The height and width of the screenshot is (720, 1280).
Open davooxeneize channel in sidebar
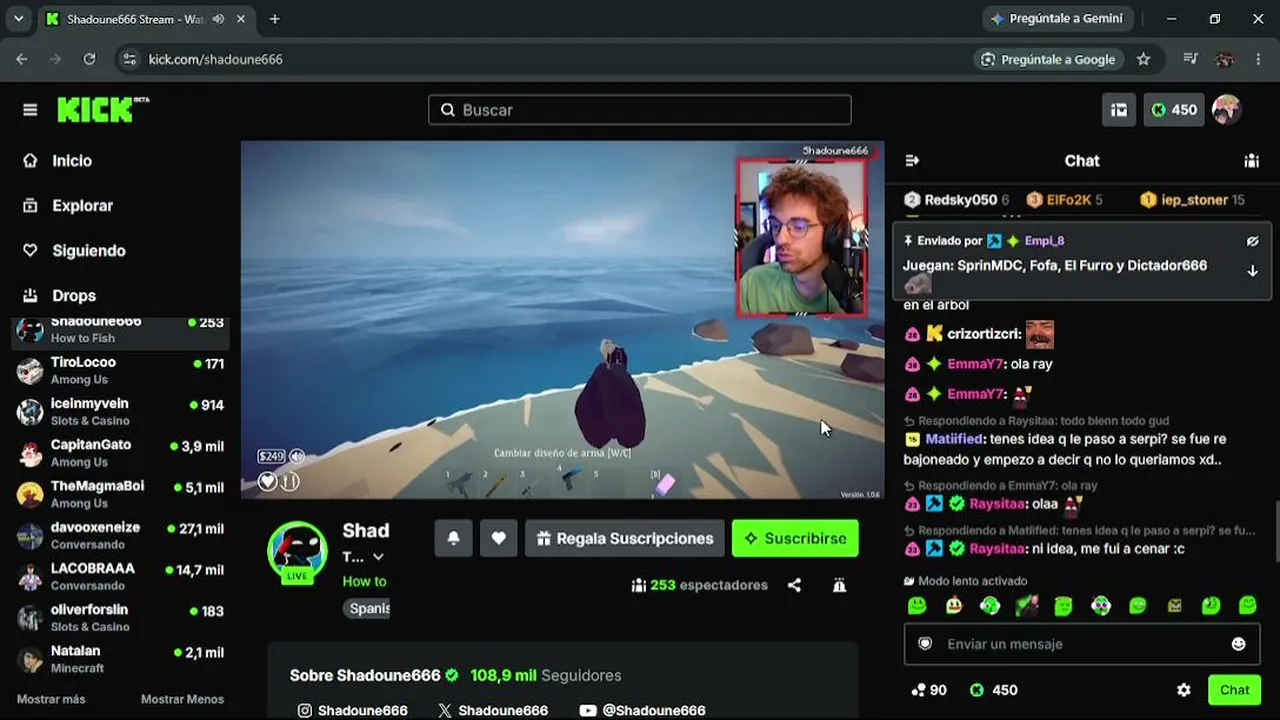point(120,535)
